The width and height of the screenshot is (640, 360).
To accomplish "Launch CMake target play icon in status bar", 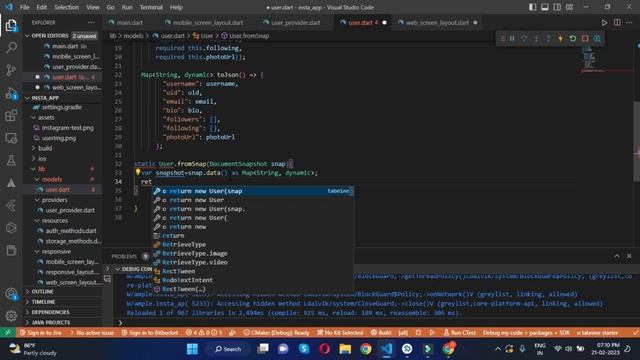I will [x=432, y=333].
